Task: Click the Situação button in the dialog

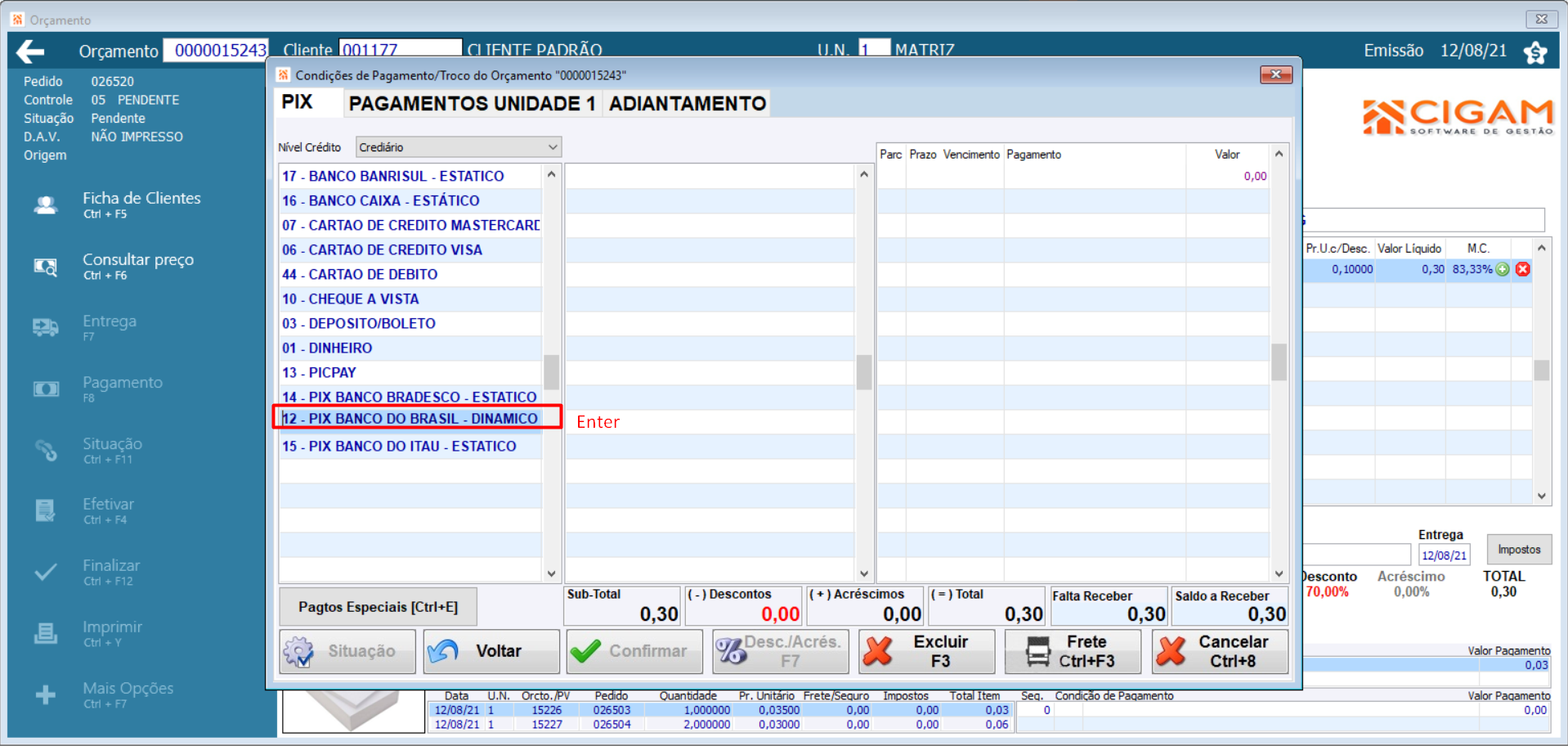Action: tap(347, 651)
